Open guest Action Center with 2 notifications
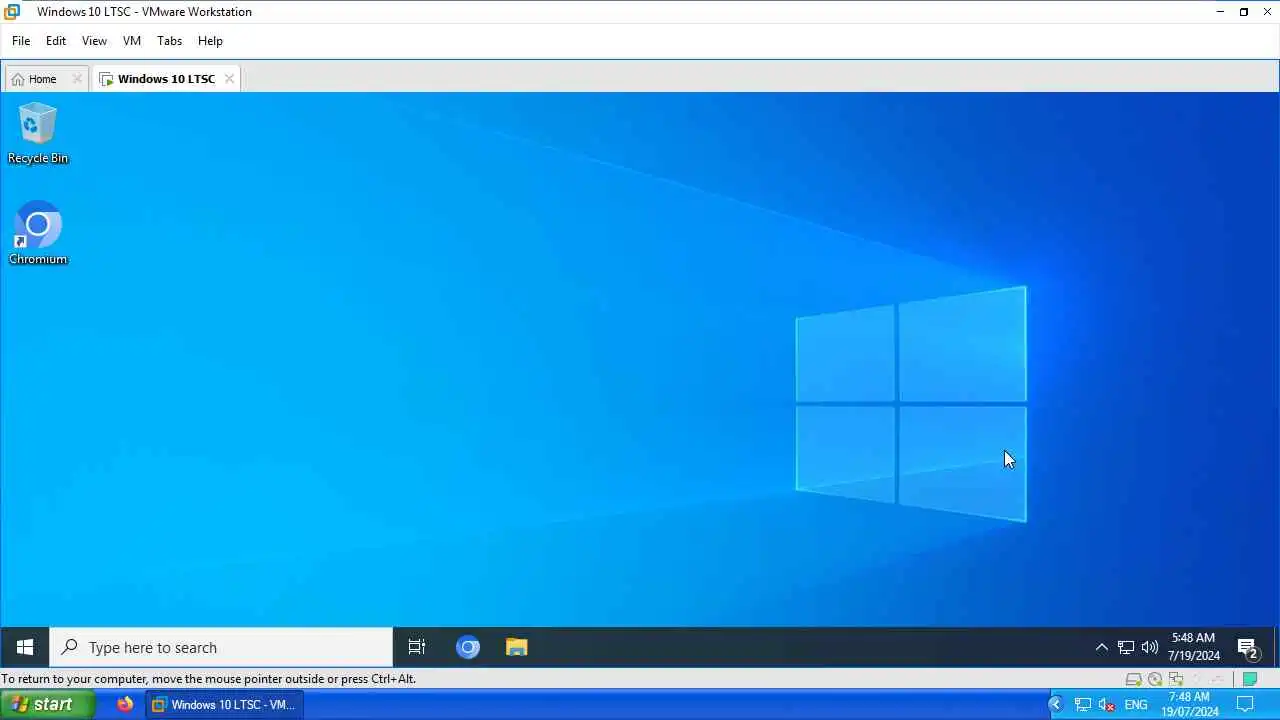Viewport: 1280px width, 720px height. tap(1247, 649)
